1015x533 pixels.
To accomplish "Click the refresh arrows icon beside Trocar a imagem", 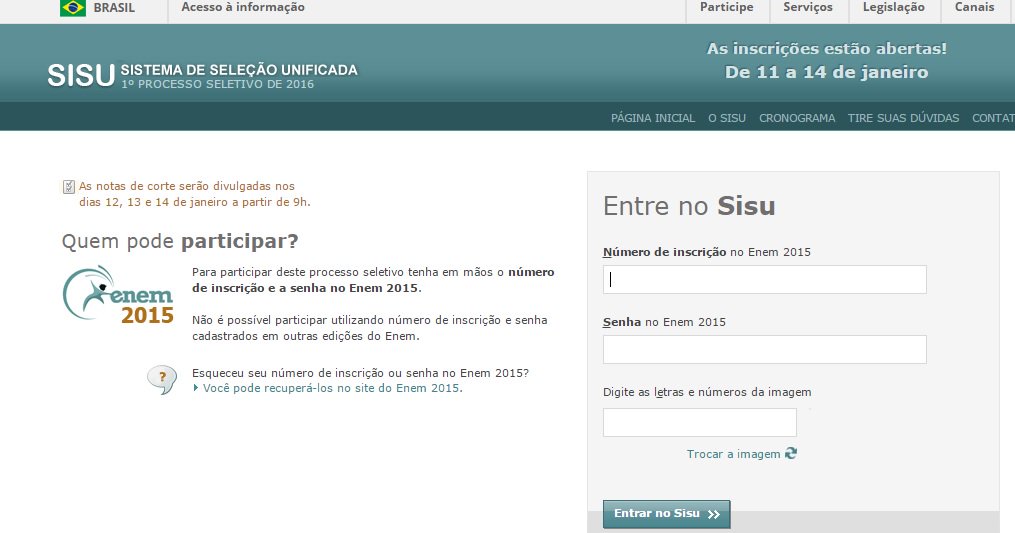I will (790, 453).
